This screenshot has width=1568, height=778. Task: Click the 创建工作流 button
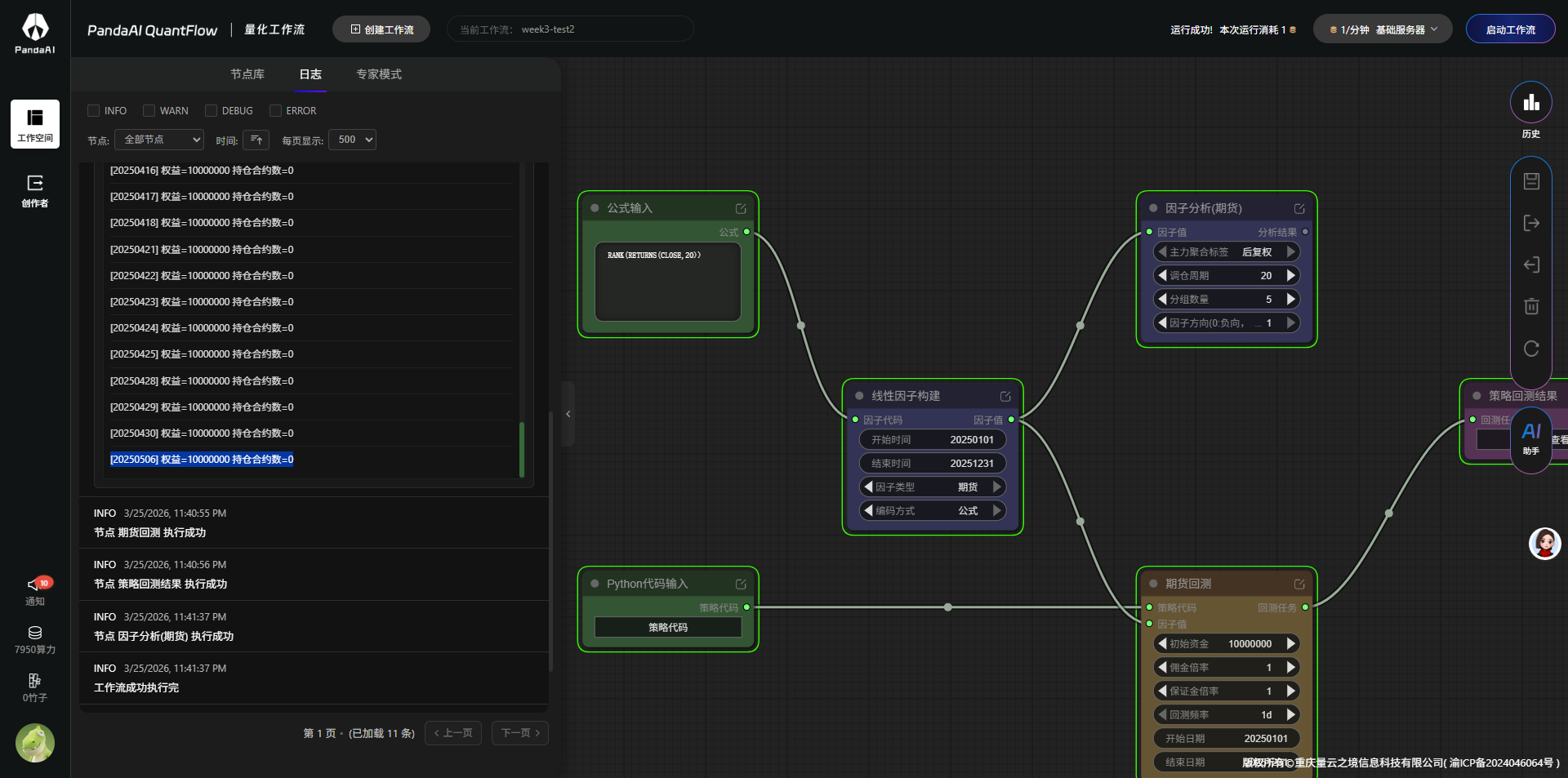[x=381, y=29]
